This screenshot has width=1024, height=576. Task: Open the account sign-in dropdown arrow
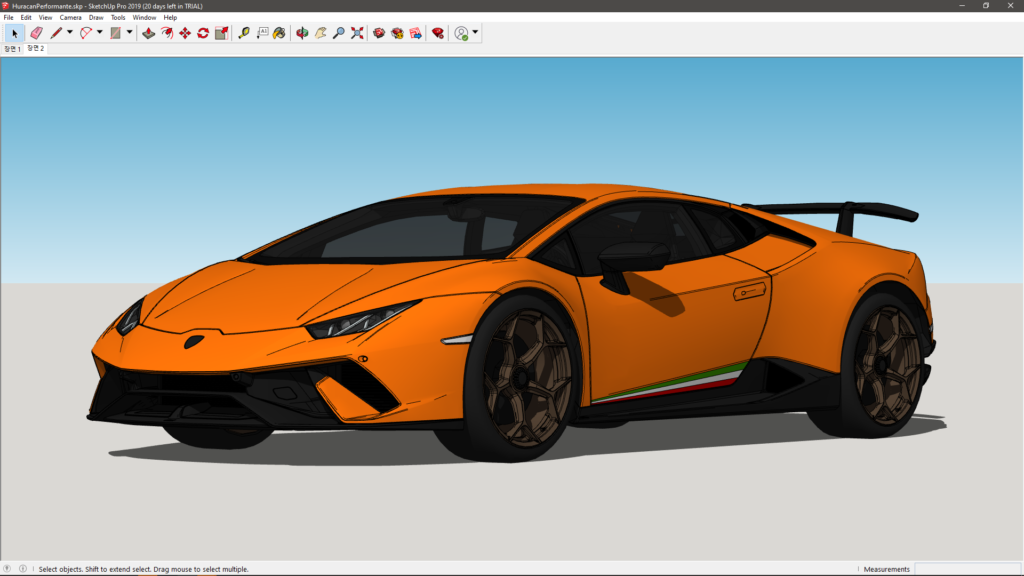pos(475,33)
